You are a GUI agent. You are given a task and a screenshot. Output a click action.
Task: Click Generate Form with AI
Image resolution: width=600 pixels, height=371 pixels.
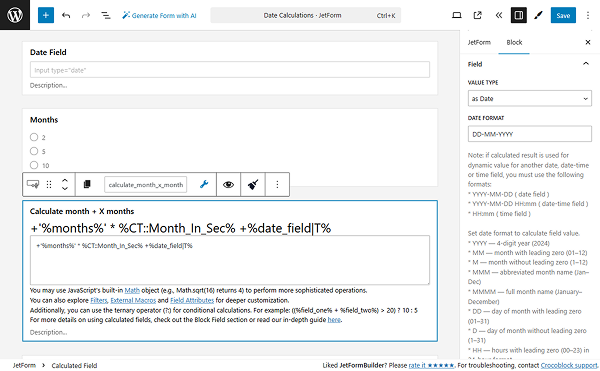[x=159, y=15]
